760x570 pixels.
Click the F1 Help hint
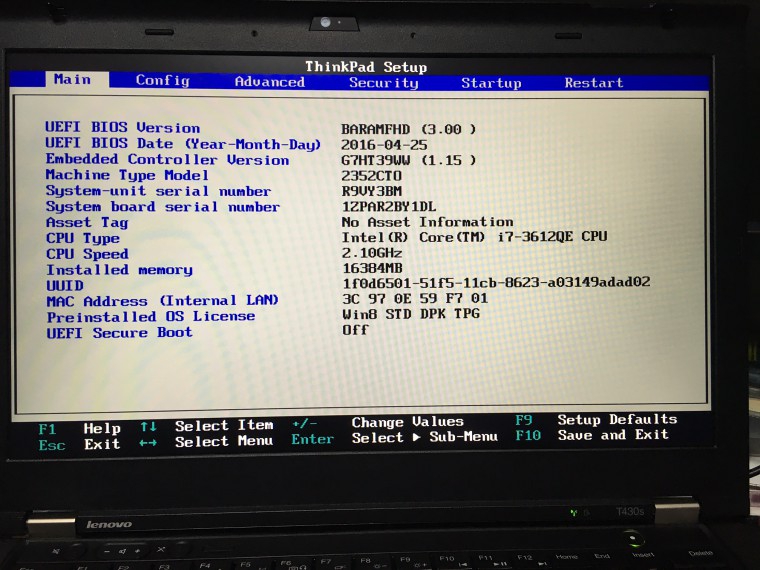tap(79, 429)
